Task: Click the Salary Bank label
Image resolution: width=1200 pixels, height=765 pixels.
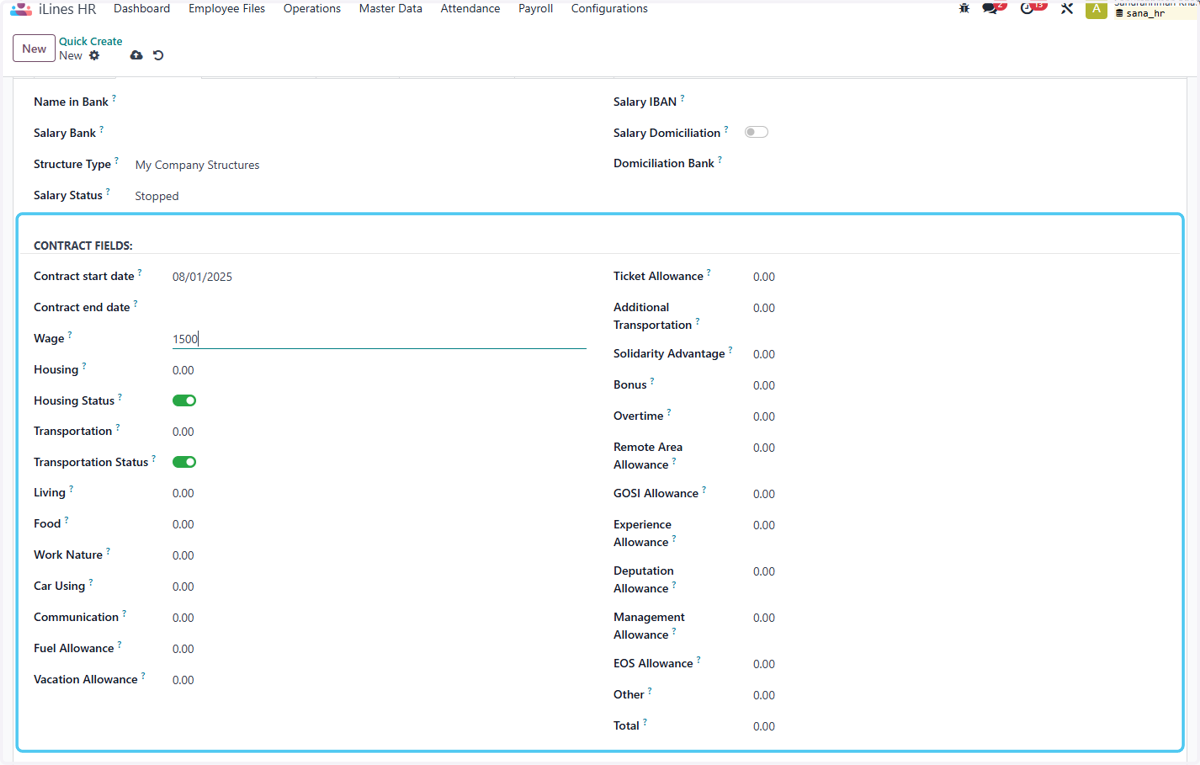Action: [65, 133]
